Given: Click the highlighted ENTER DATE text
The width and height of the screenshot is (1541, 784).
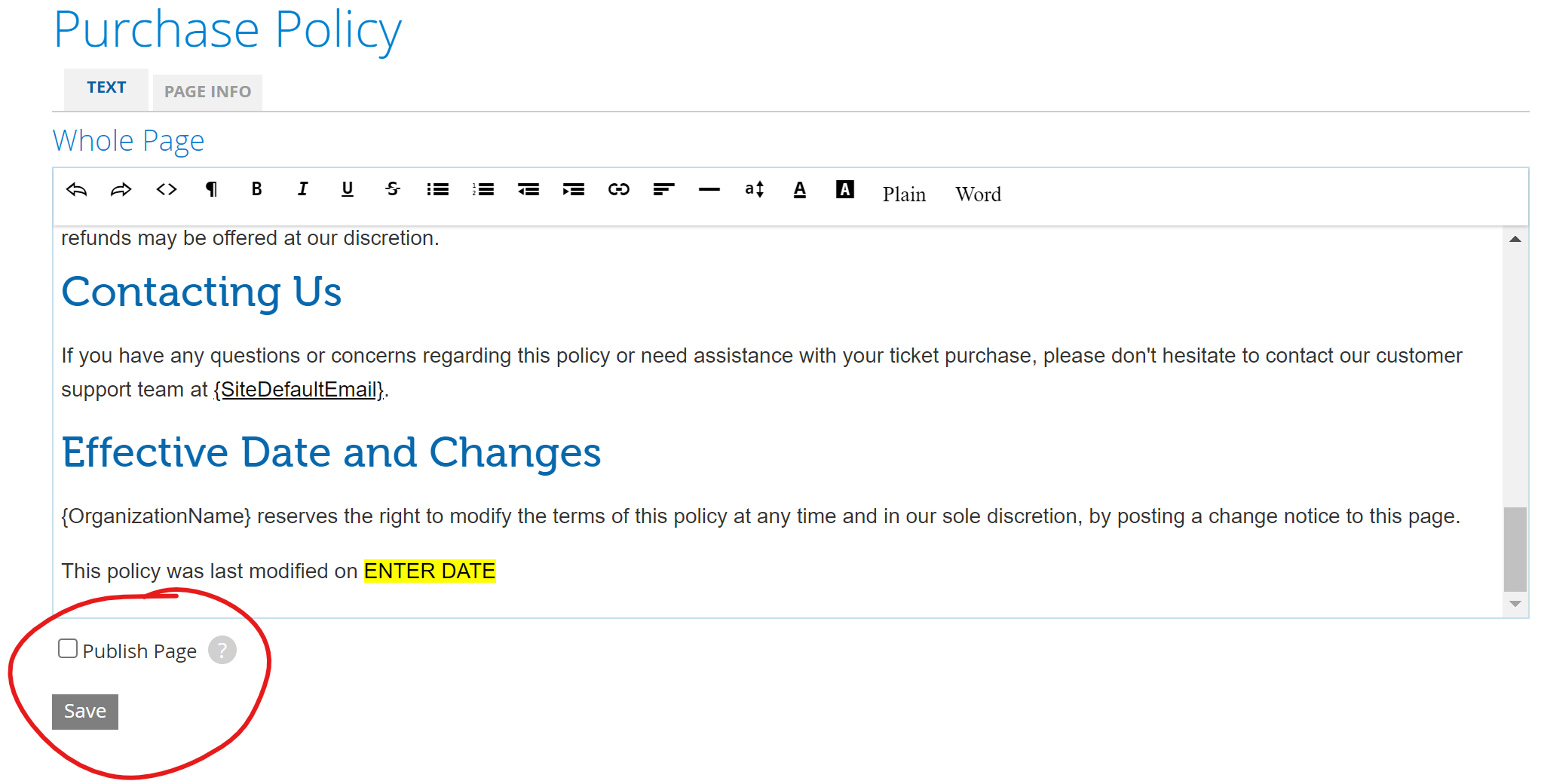Looking at the screenshot, I should [x=430, y=571].
